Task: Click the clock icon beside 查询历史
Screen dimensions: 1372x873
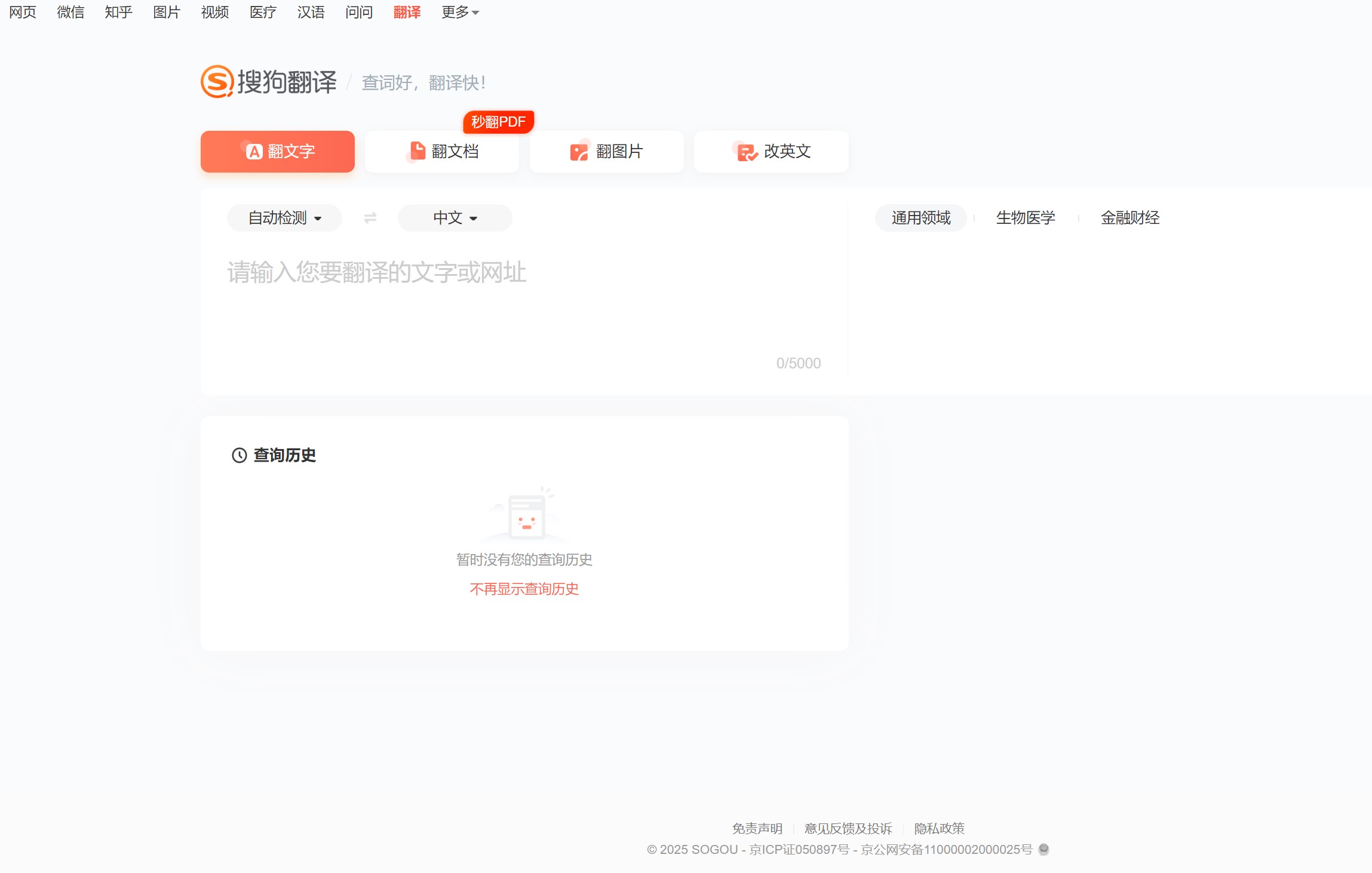Action: click(238, 455)
